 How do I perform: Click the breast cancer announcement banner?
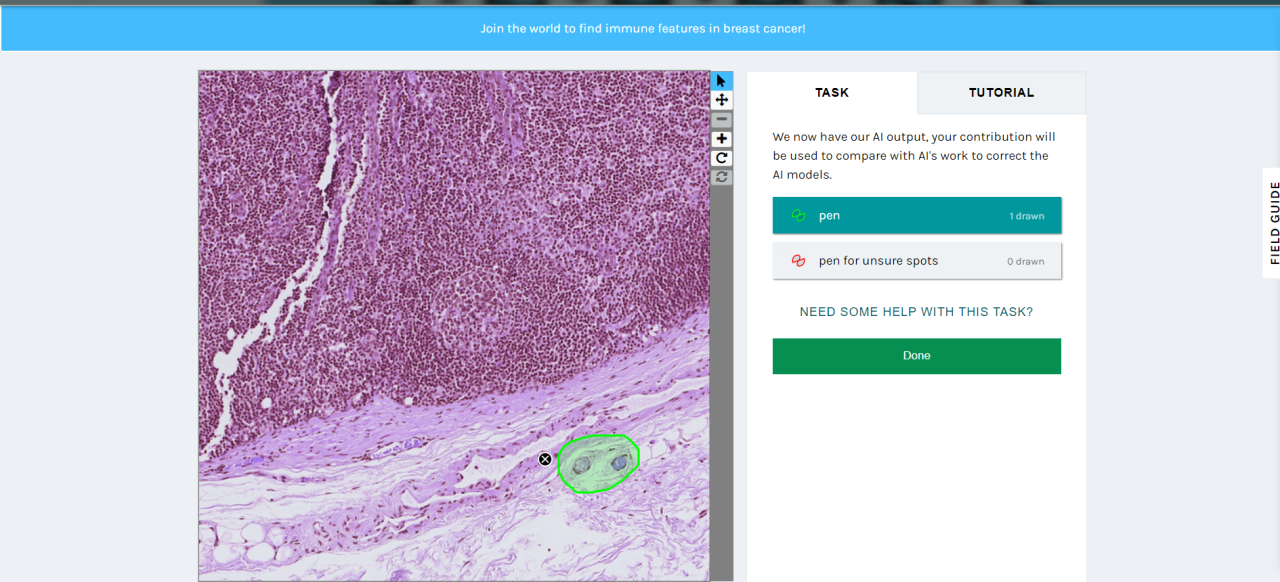(x=642, y=28)
